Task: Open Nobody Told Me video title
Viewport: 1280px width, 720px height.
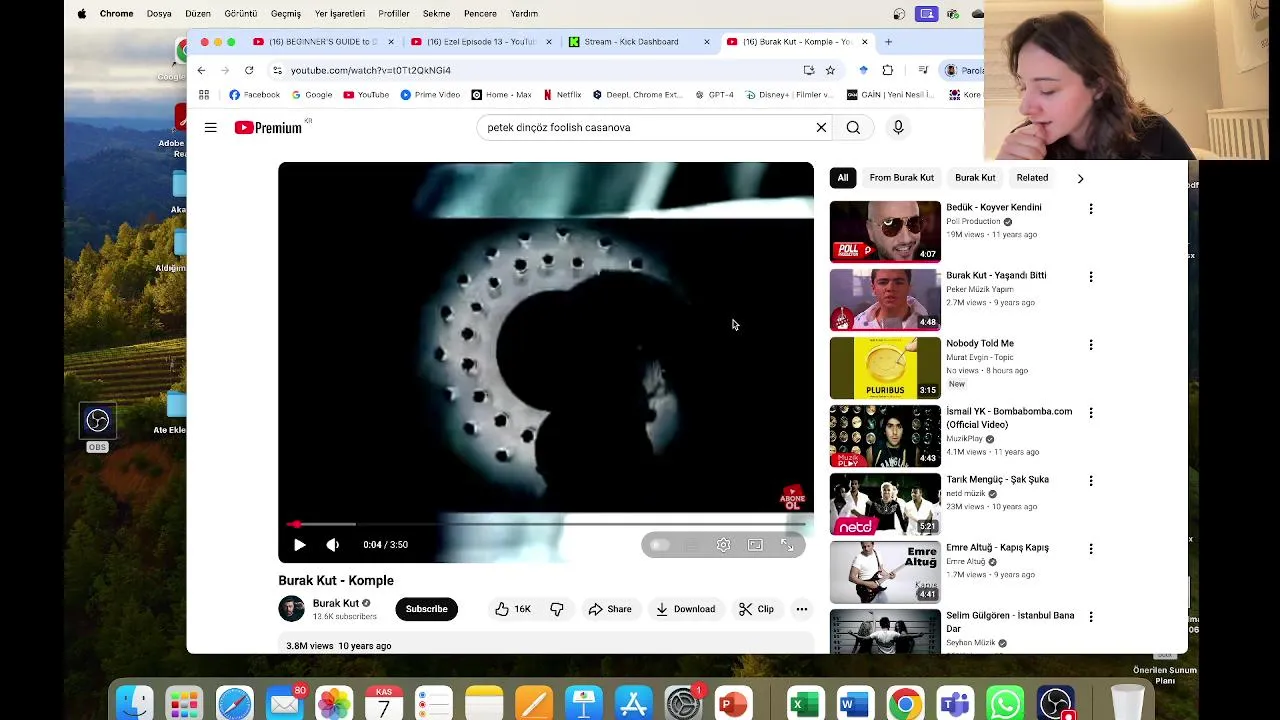Action: point(980,343)
